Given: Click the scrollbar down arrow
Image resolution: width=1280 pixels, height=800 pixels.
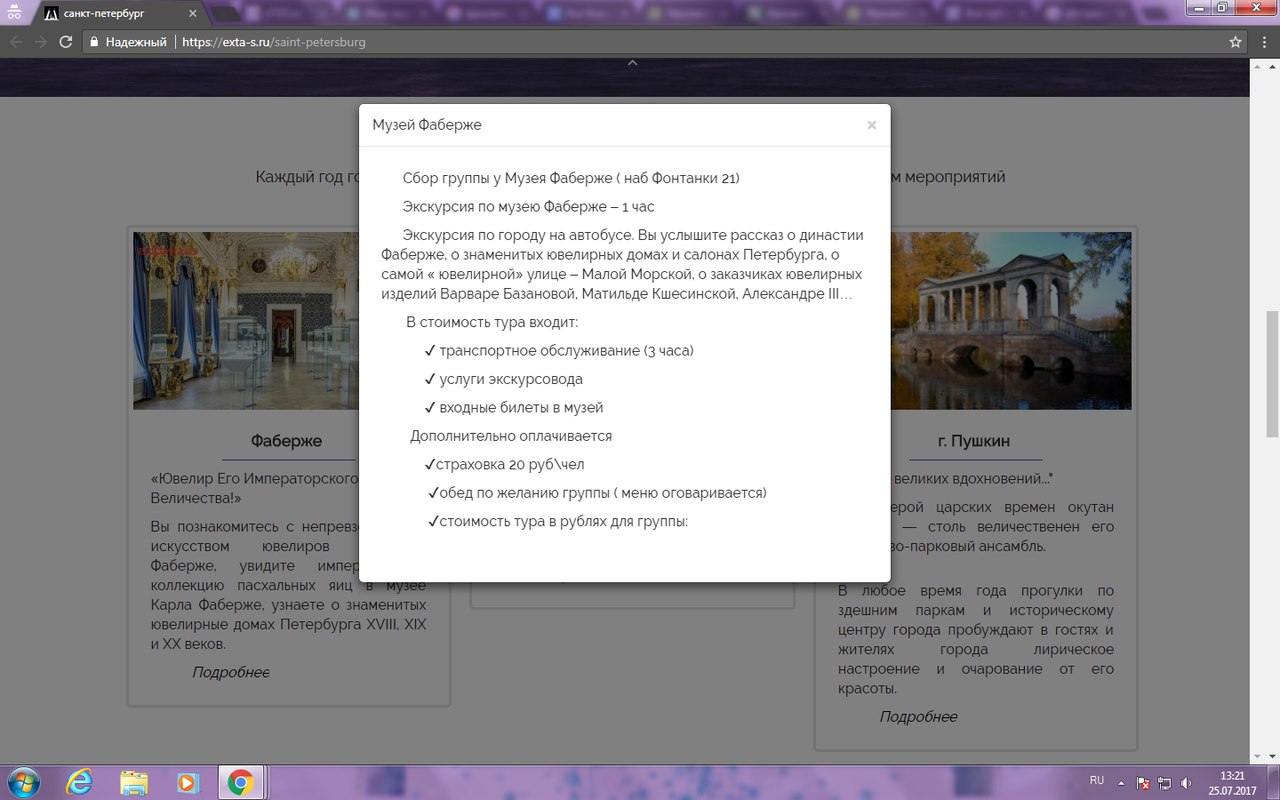Looking at the screenshot, I should [x=1272, y=755].
